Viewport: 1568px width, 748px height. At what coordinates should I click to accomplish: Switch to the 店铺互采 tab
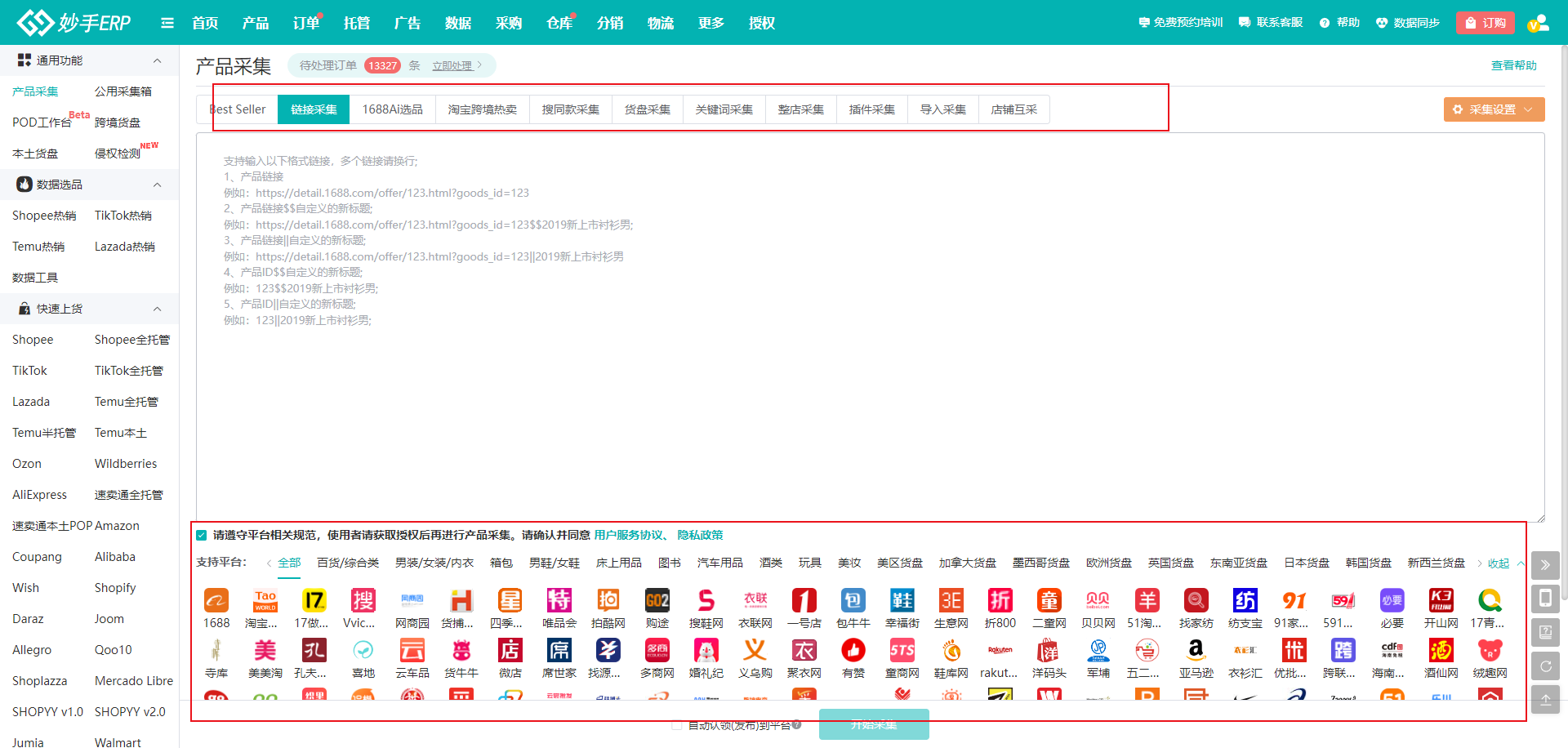(x=1014, y=109)
